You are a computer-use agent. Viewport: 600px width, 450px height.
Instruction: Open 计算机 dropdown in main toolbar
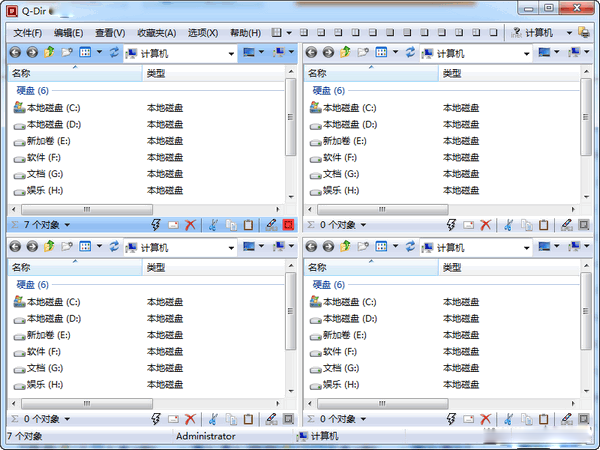coord(569,33)
